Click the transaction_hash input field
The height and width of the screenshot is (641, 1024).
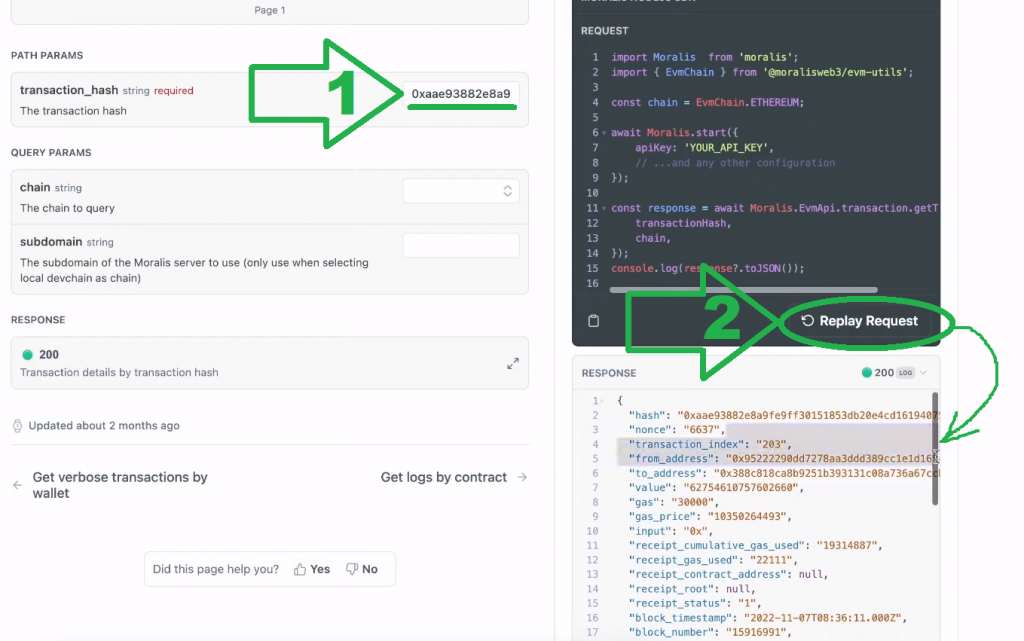[460, 93]
